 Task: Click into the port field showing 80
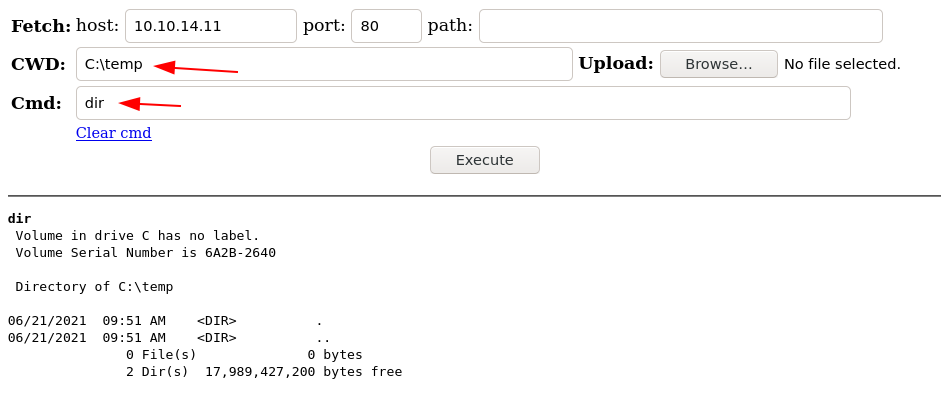coord(386,26)
